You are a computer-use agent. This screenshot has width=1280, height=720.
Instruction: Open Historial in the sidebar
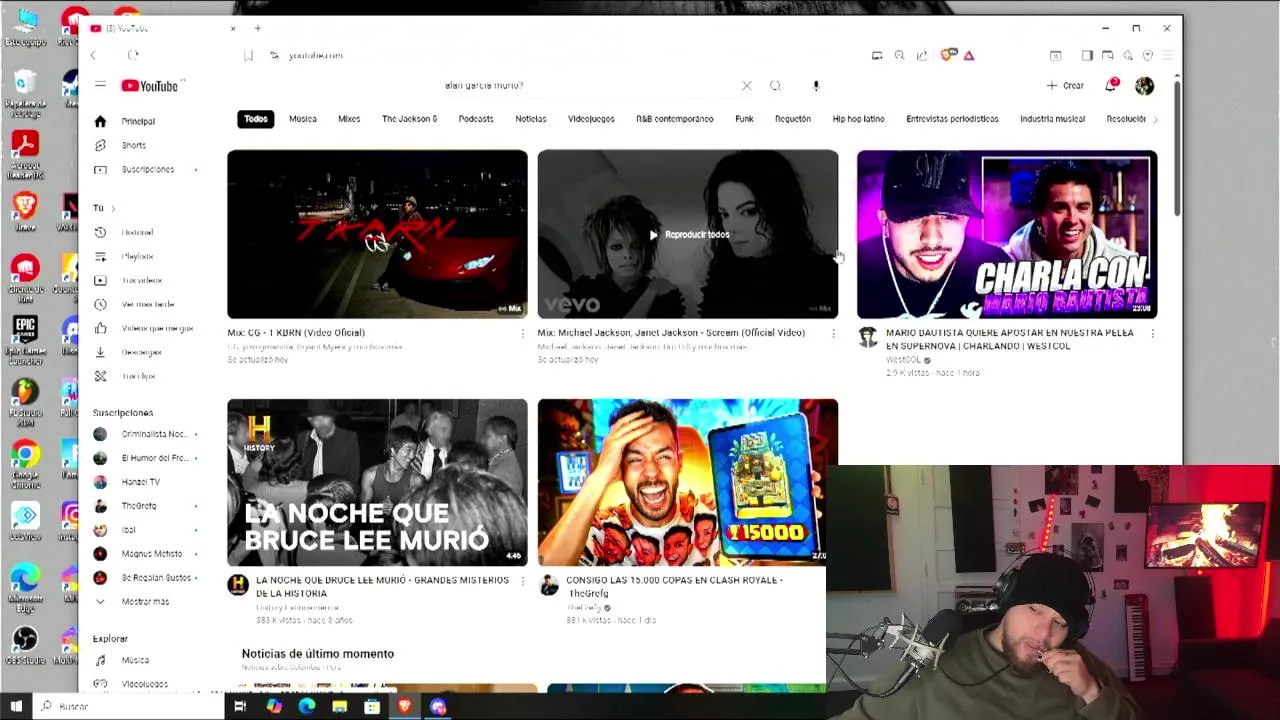pyautogui.click(x=139, y=232)
